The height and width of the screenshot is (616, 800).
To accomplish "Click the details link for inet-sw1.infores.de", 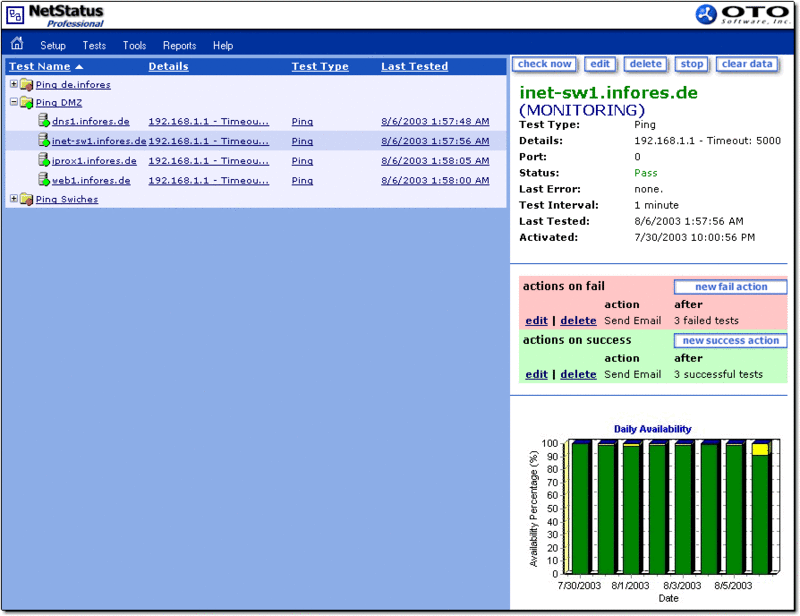I will 208,141.
